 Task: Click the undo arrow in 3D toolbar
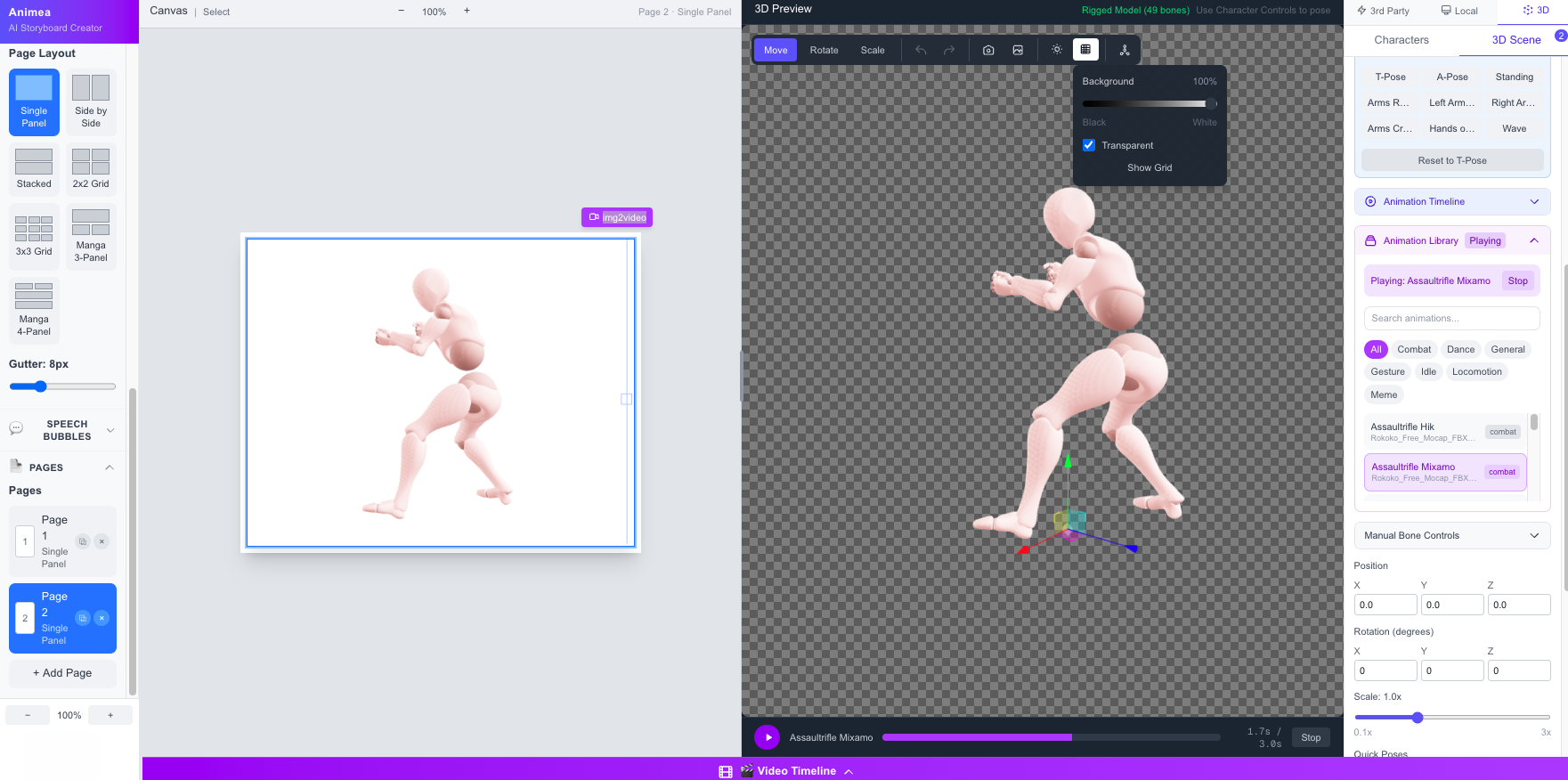coord(921,51)
